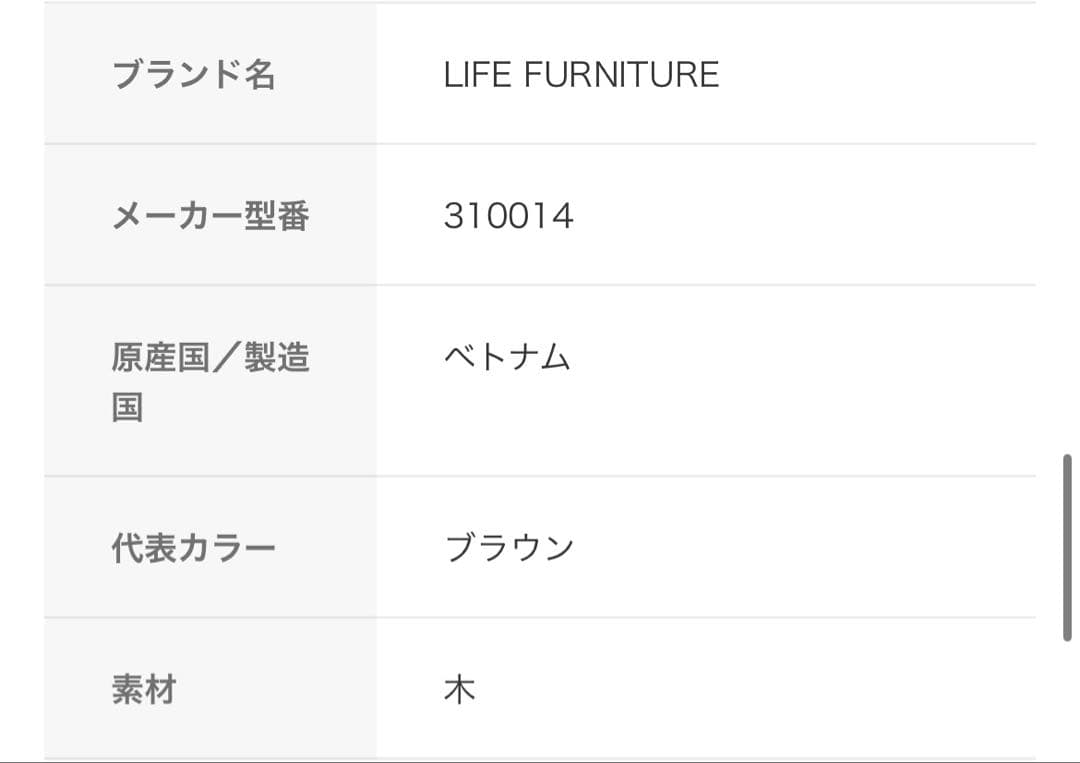
Task: Click the model number 310014
Action: click(x=508, y=216)
